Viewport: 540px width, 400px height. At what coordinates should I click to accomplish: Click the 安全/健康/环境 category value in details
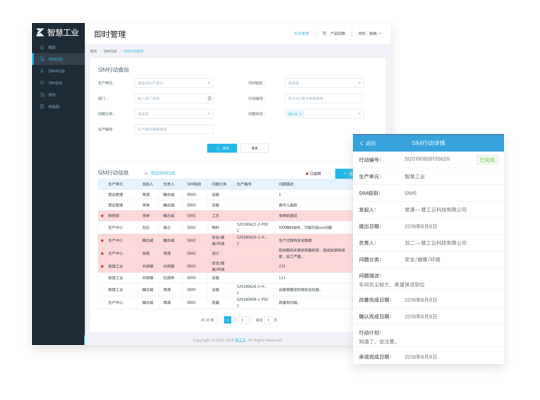click(422, 260)
